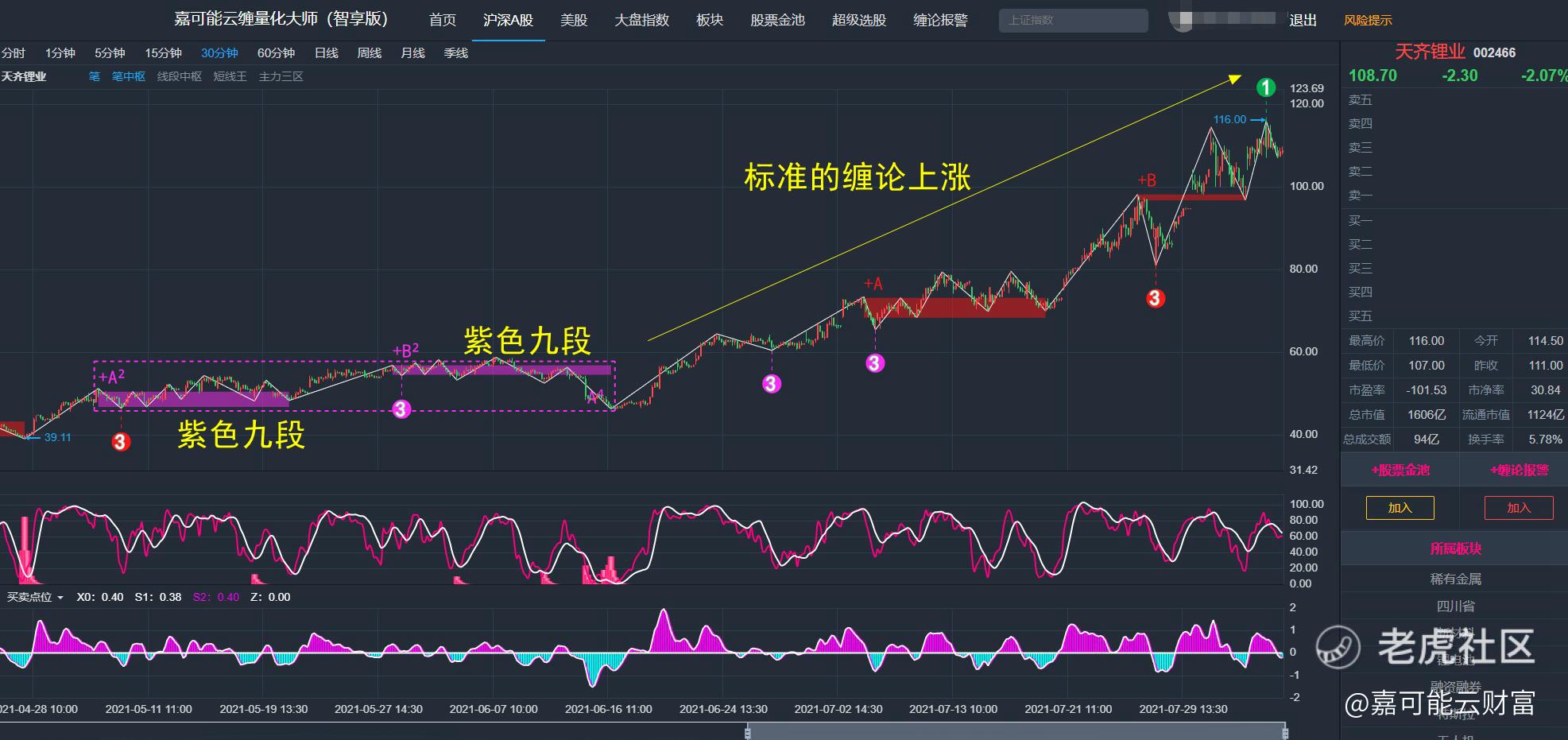This screenshot has width=1568, height=740.
Task: Click the 买一 order book row
Action: click(x=1454, y=221)
